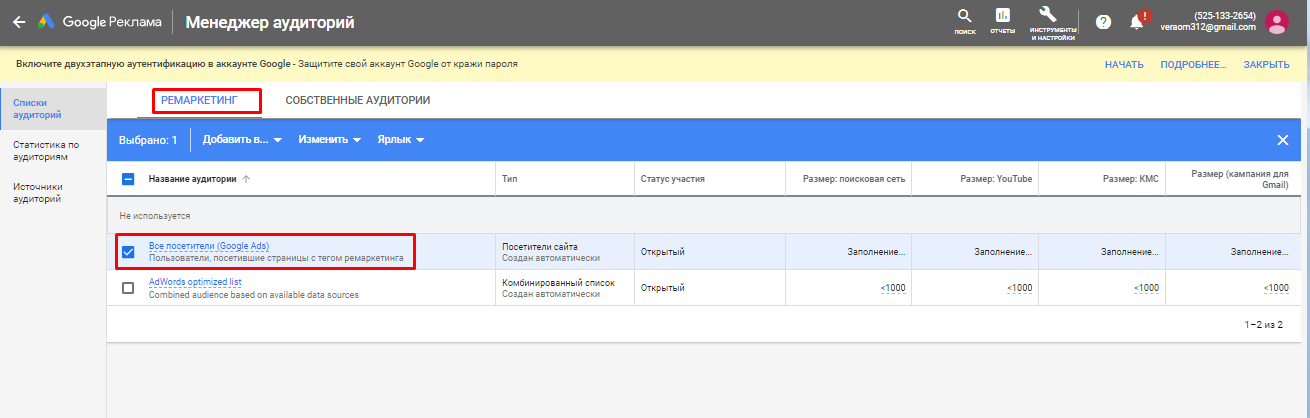The height and width of the screenshot is (418, 1310).
Task: Sort by 'Название аудитории' column header
Action: pos(193,180)
